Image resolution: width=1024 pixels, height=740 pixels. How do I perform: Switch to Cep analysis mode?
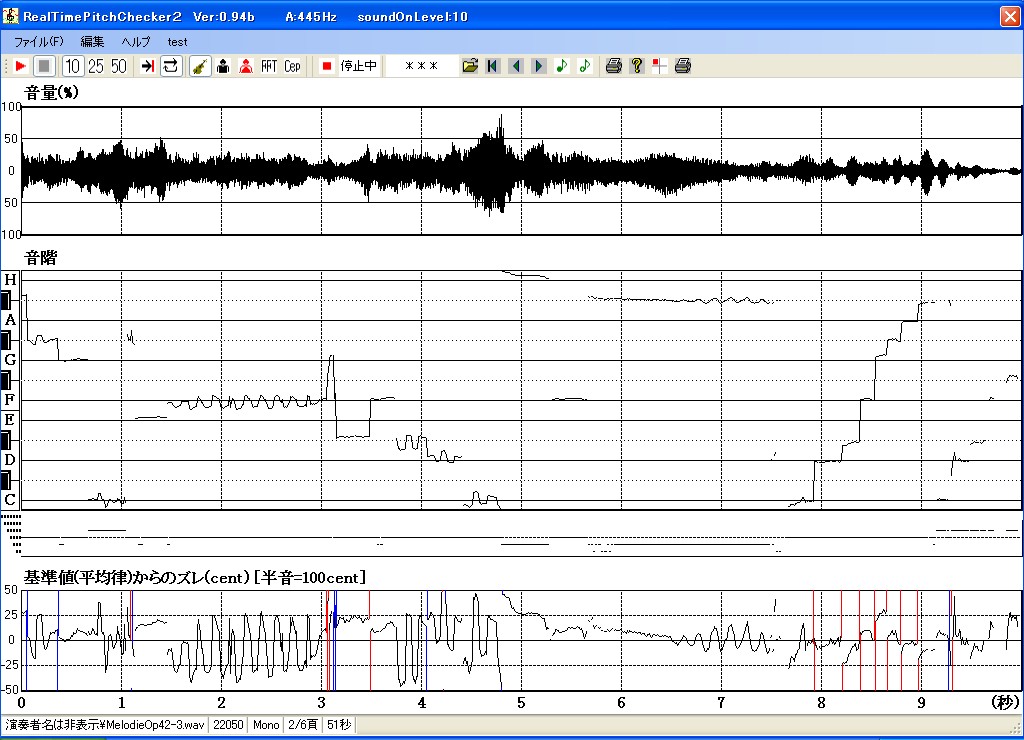pyautogui.click(x=292, y=66)
